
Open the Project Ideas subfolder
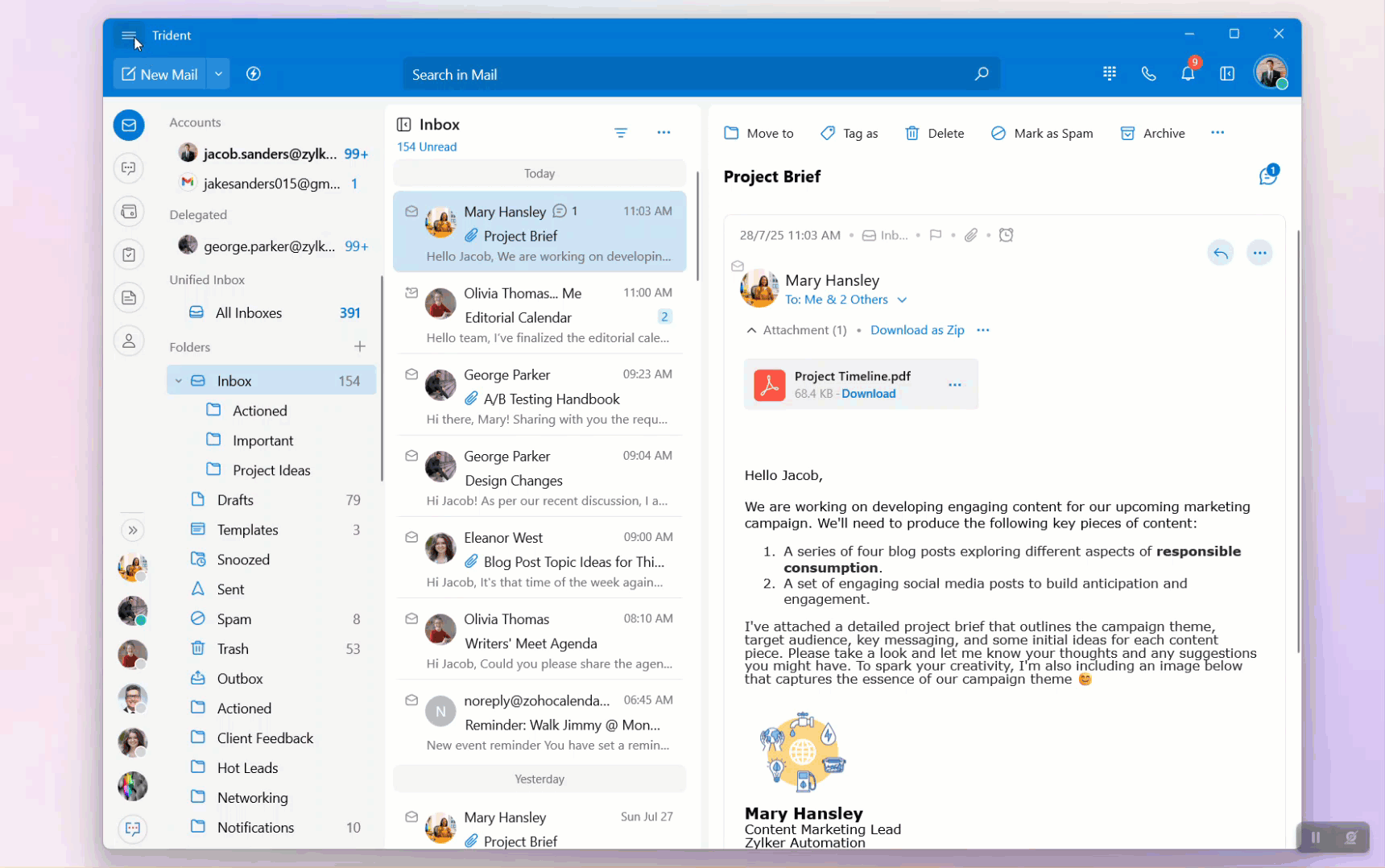click(271, 470)
